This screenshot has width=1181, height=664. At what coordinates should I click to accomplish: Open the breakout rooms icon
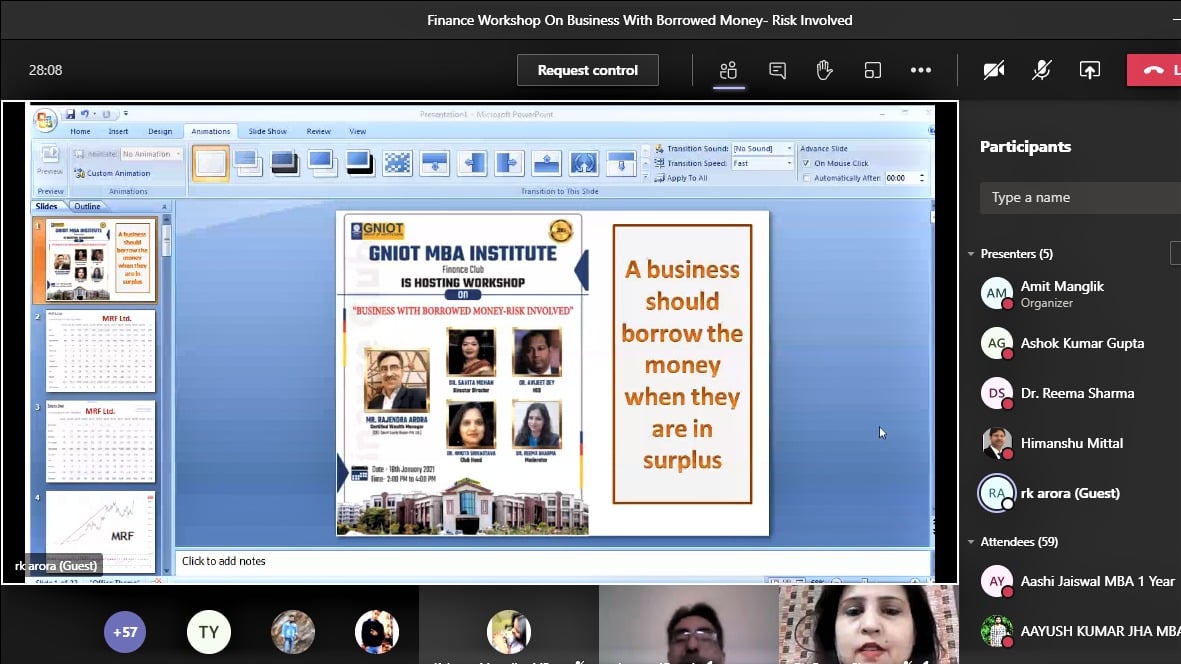873,70
